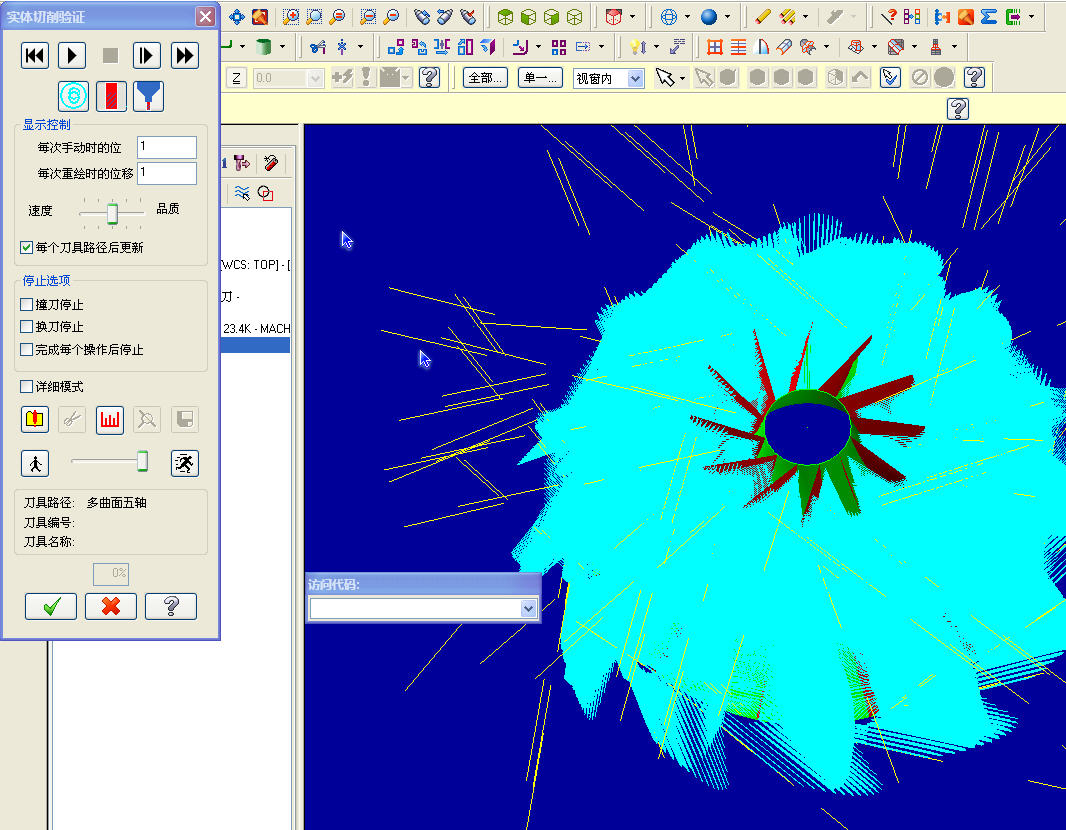1066x830 pixels.
Task: Fast forward the simulation to the end
Action: click(184, 55)
